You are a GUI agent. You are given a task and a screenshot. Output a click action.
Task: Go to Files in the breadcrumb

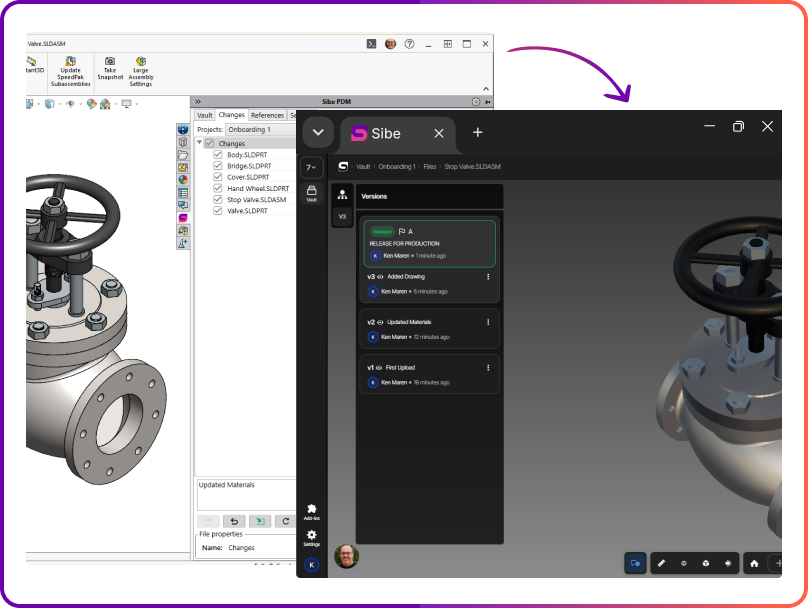pyautogui.click(x=430, y=166)
